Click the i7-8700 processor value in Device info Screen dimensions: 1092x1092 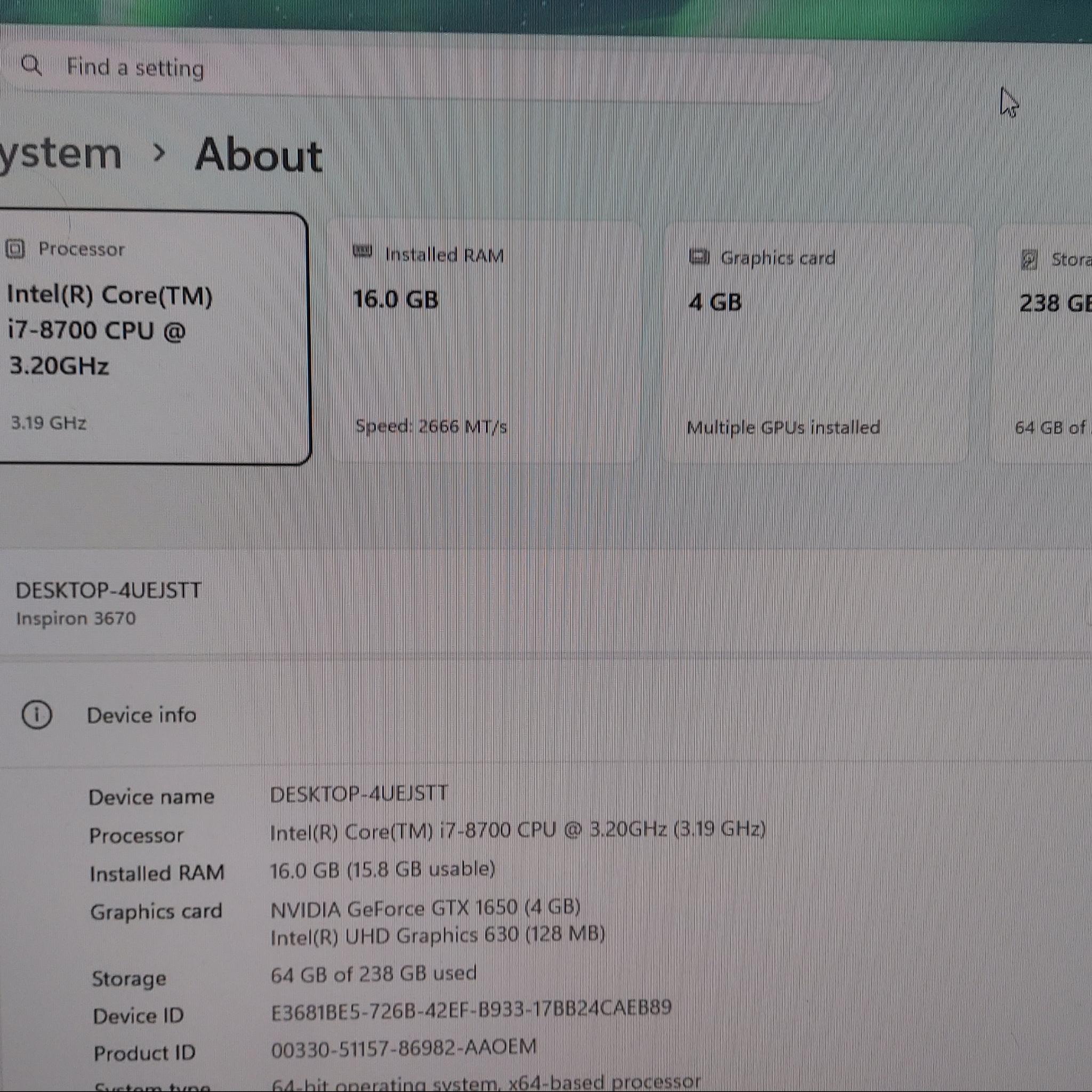tap(518, 830)
